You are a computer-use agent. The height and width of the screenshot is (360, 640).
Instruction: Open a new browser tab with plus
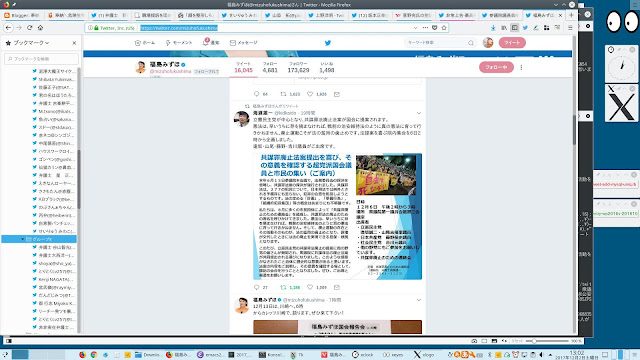(571, 15)
